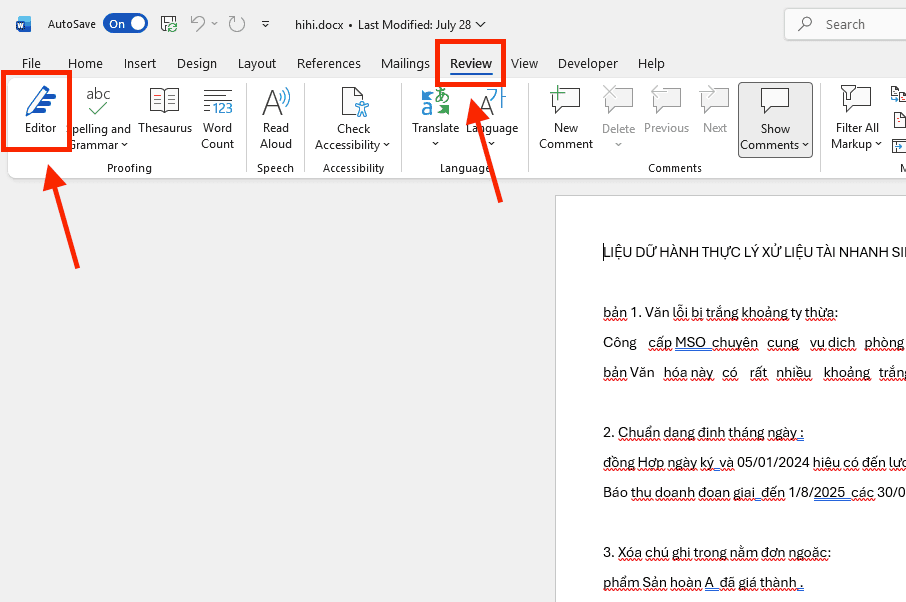Expand the file name Last Modified chevron

pyautogui.click(x=480, y=25)
